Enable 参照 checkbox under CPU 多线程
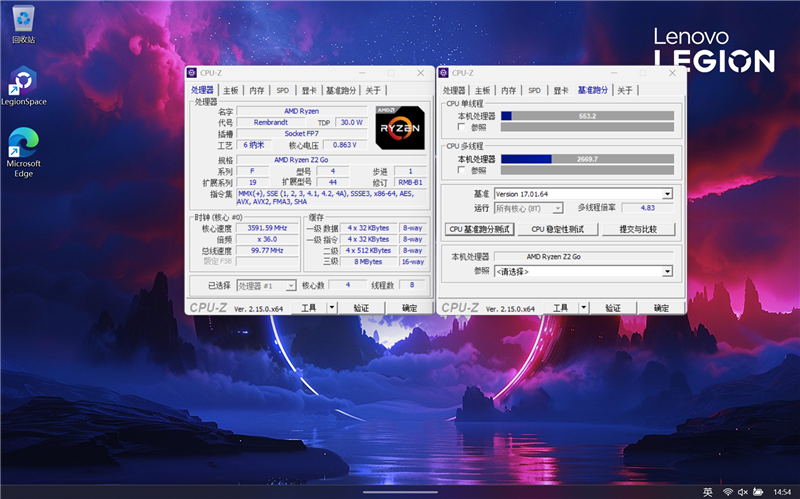The width and height of the screenshot is (800, 499). [x=461, y=170]
